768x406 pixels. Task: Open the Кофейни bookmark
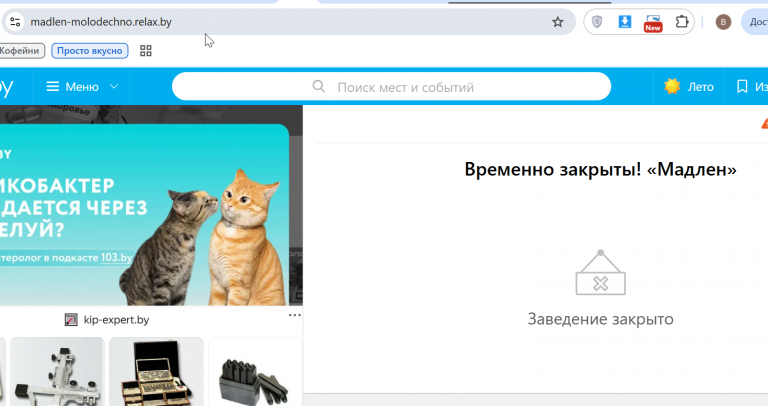(x=20, y=50)
